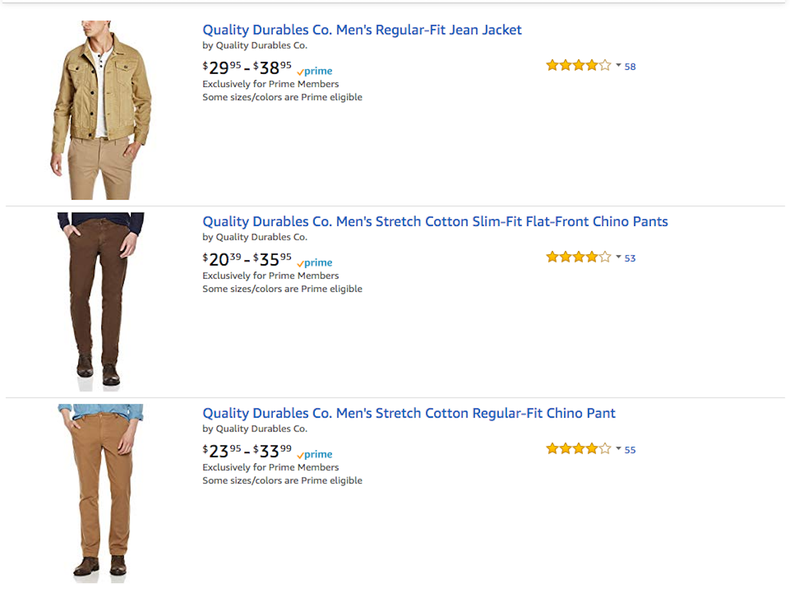Click the Prime badge on Slim-Fit Chino Pants
The image size is (790, 589).
click(x=315, y=263)
